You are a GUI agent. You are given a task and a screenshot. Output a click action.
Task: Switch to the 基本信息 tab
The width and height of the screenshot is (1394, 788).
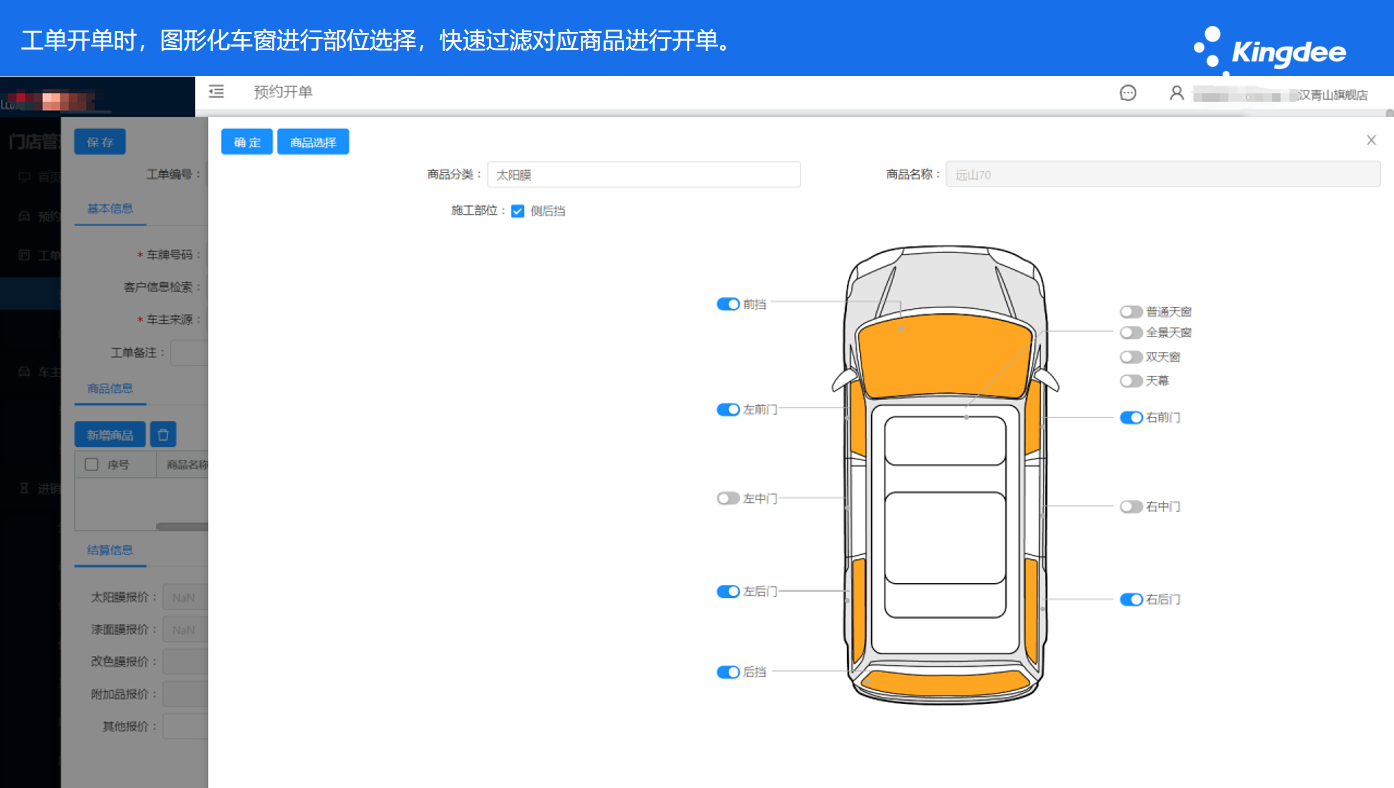click(x=110, y=209)
